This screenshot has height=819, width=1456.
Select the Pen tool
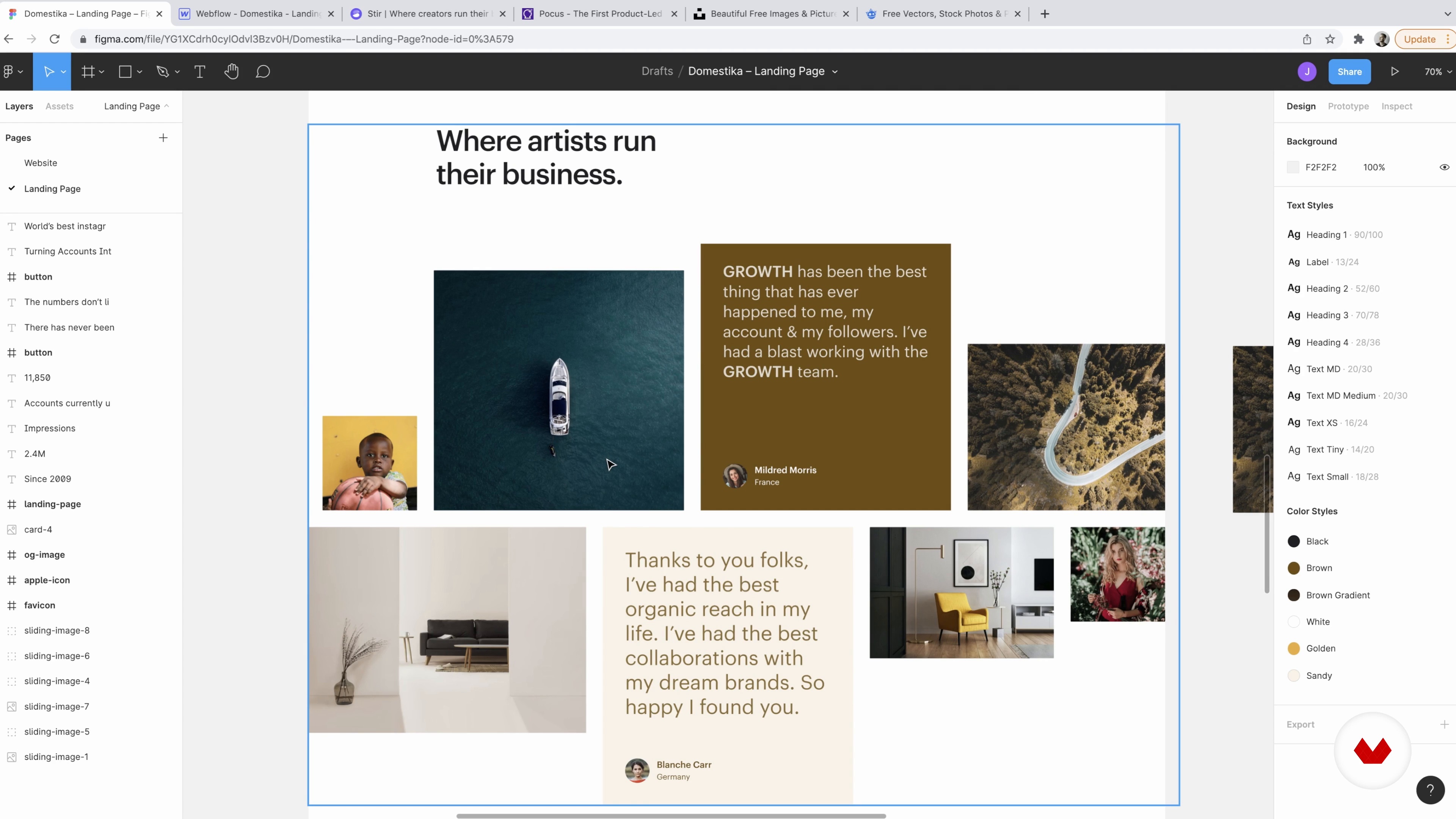coord(163,72)
